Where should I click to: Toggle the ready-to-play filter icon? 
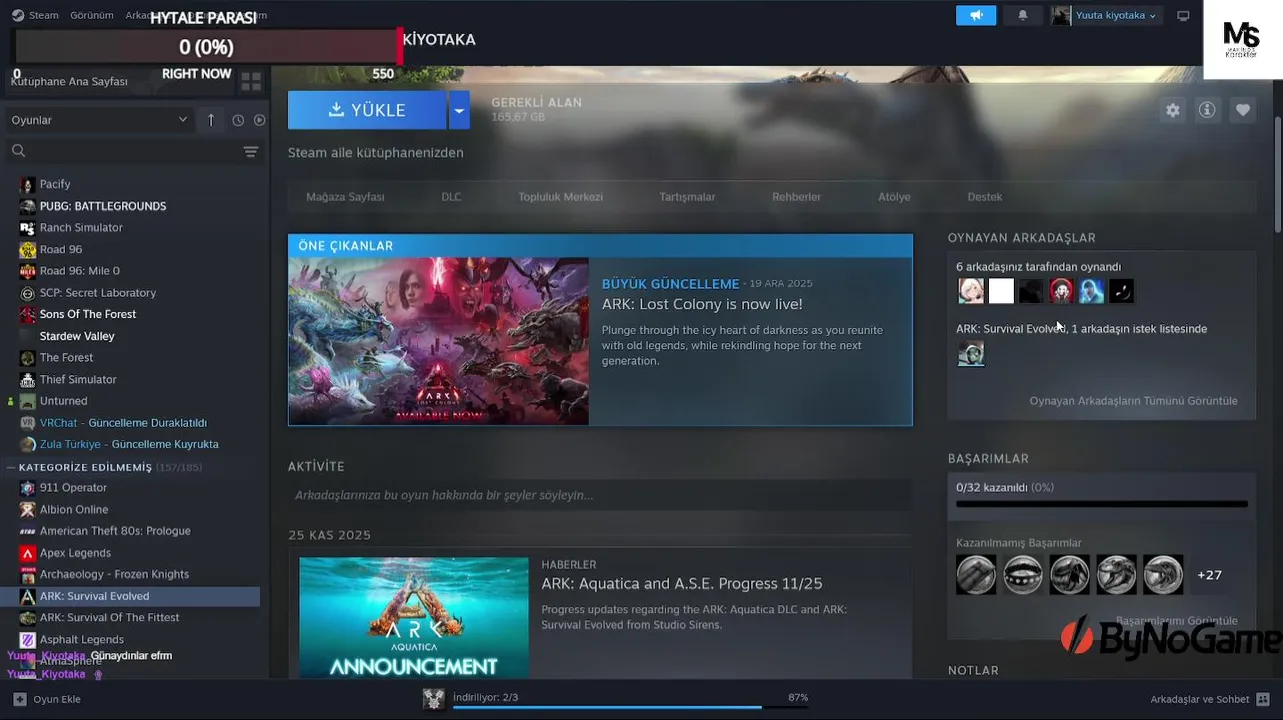pos(260,120)
